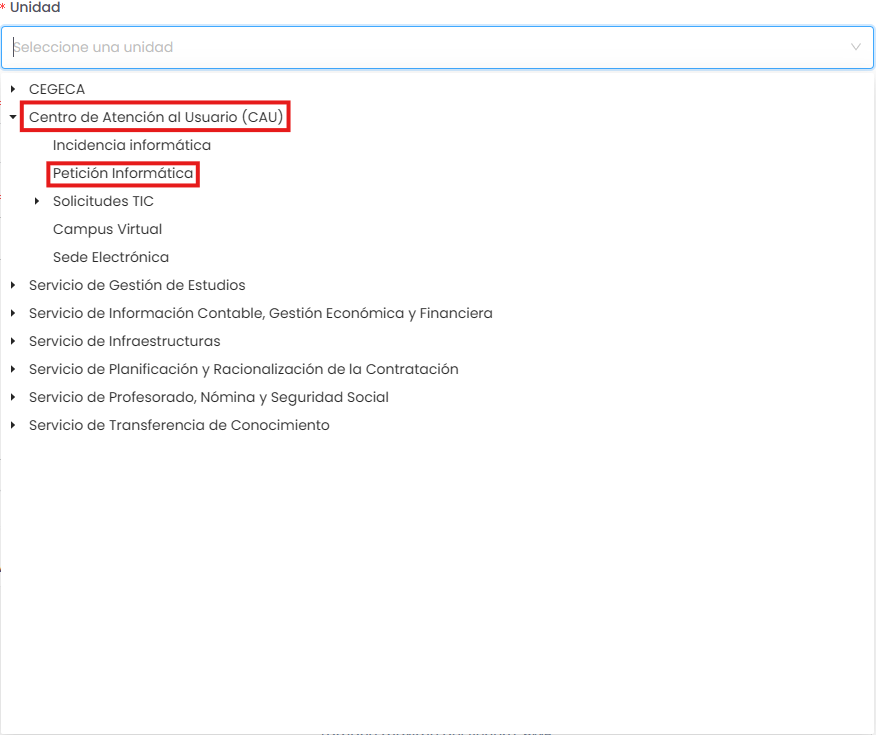
Task: Select Solicitudes TIC item
Action: point(103,201)
